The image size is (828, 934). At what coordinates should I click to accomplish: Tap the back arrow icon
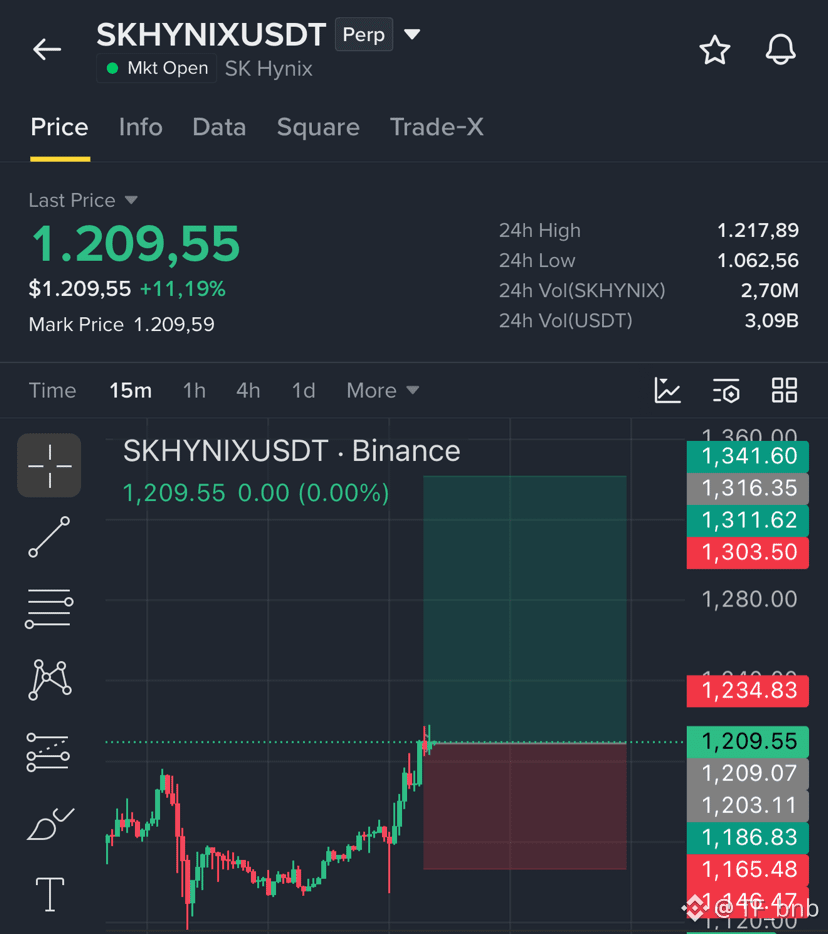[47, 49]
